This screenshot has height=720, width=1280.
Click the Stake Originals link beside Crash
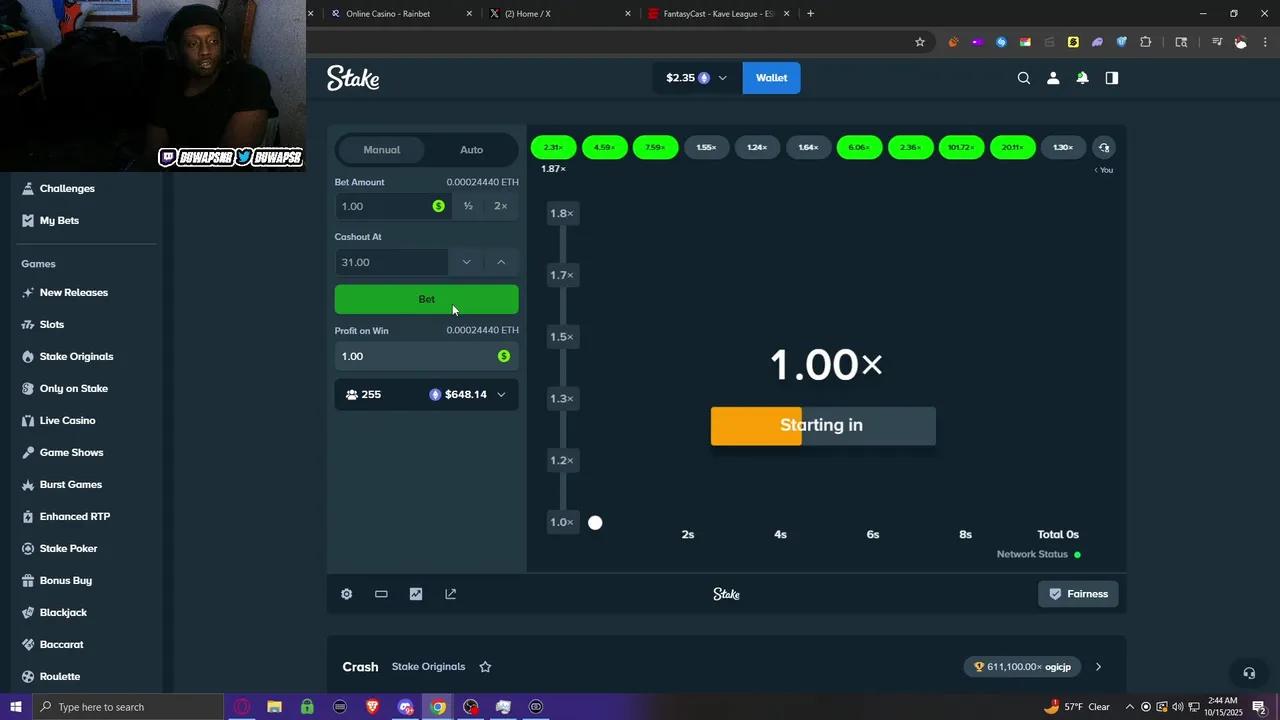coord(428,667)
